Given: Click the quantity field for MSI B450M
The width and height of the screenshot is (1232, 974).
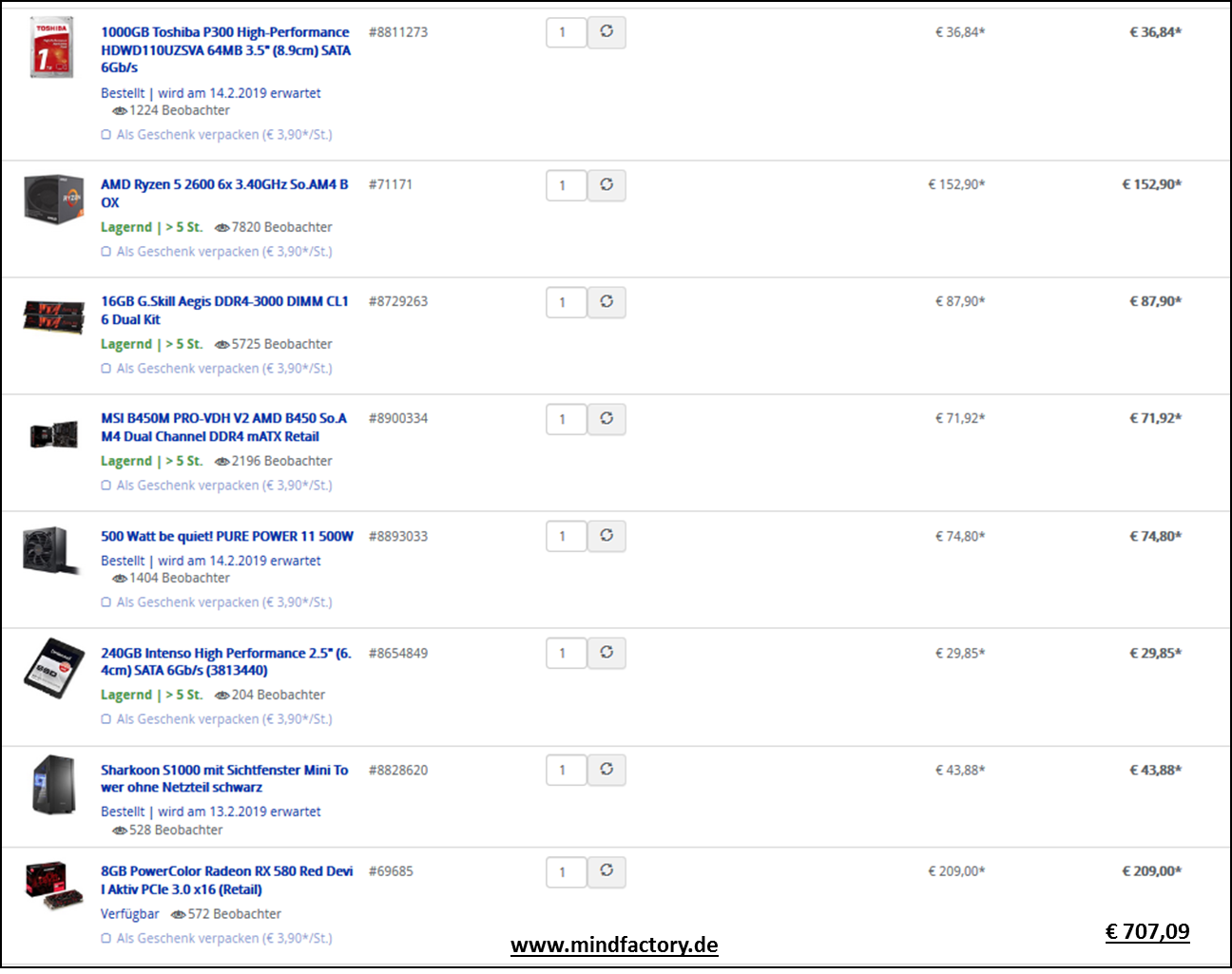Looking at the screenshot, I should 567,419.
